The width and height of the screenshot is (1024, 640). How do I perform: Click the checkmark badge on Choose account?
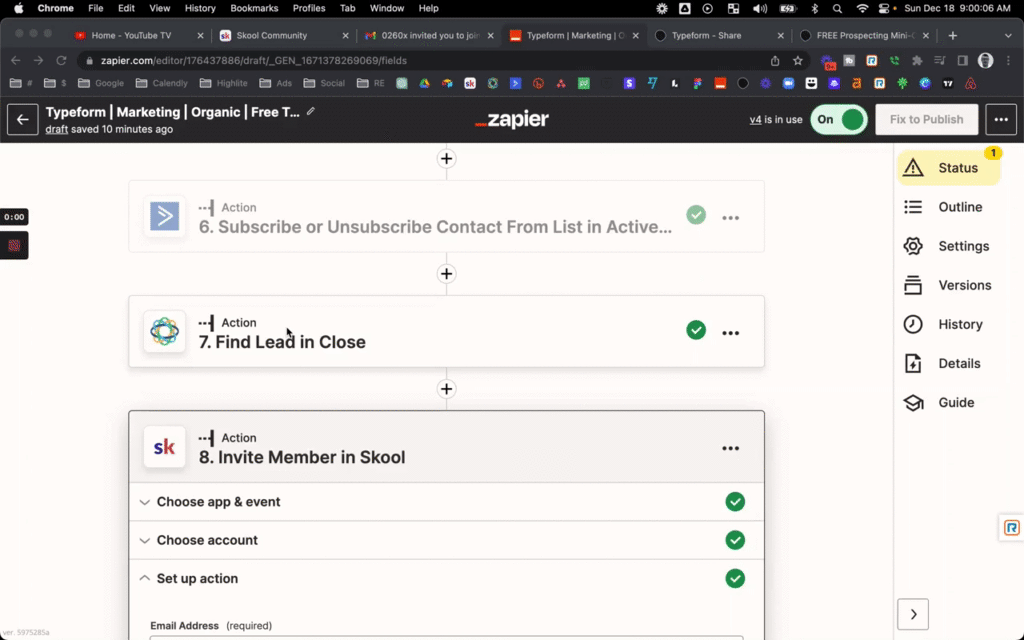coord(735,540)
